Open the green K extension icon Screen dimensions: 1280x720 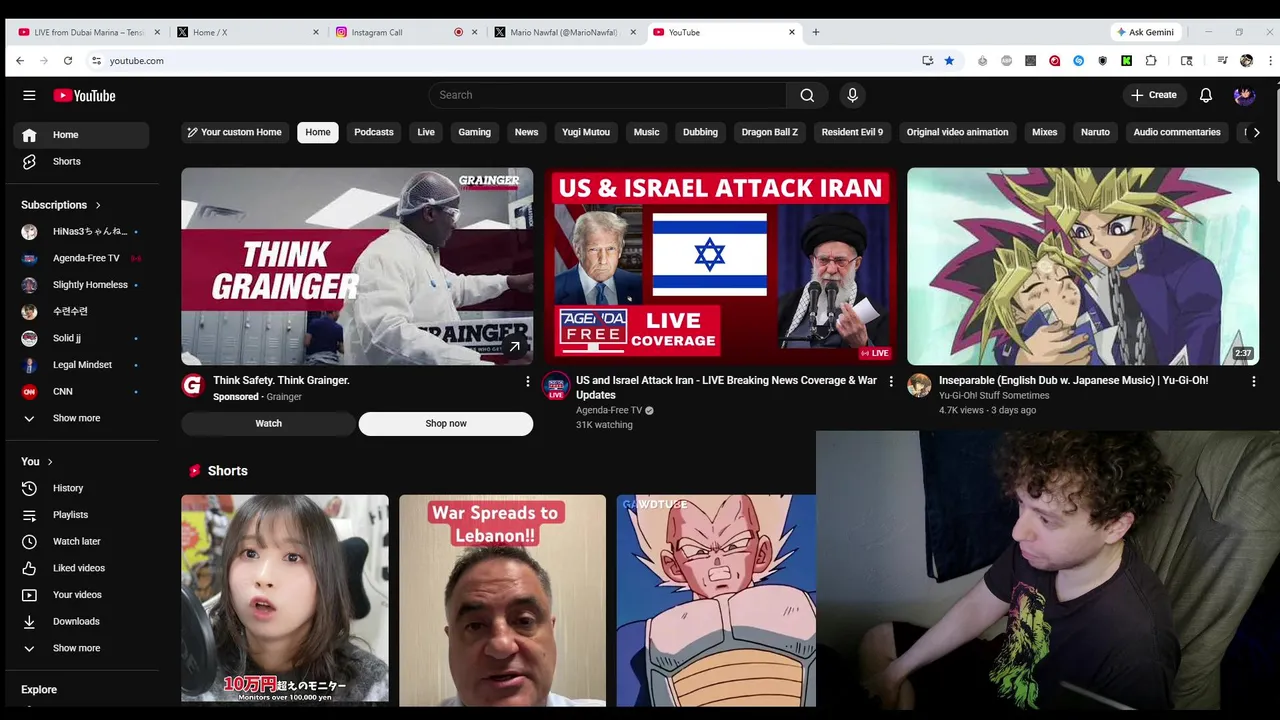[x=1127, y=61]
